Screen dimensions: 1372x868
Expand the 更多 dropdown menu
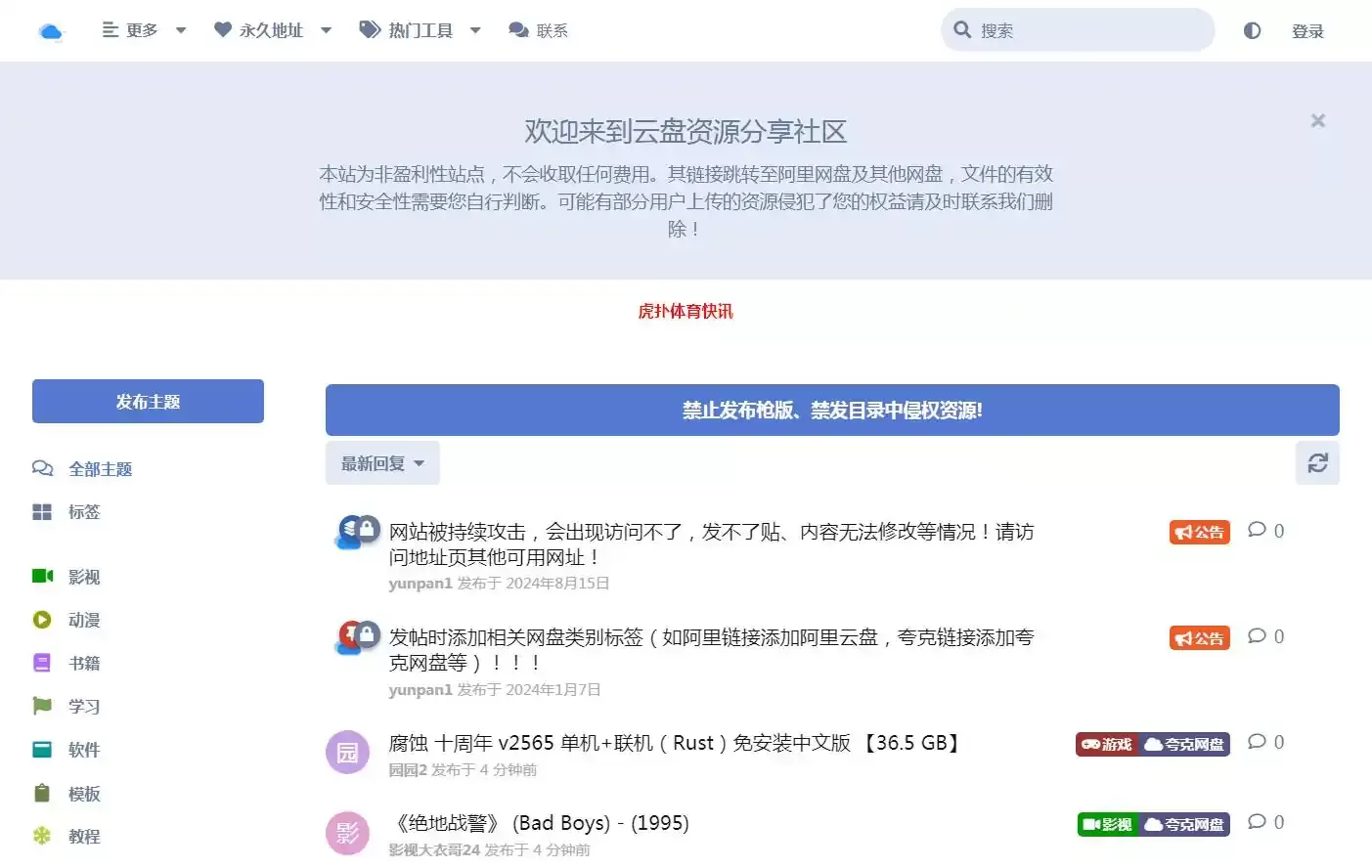[144, 30]
